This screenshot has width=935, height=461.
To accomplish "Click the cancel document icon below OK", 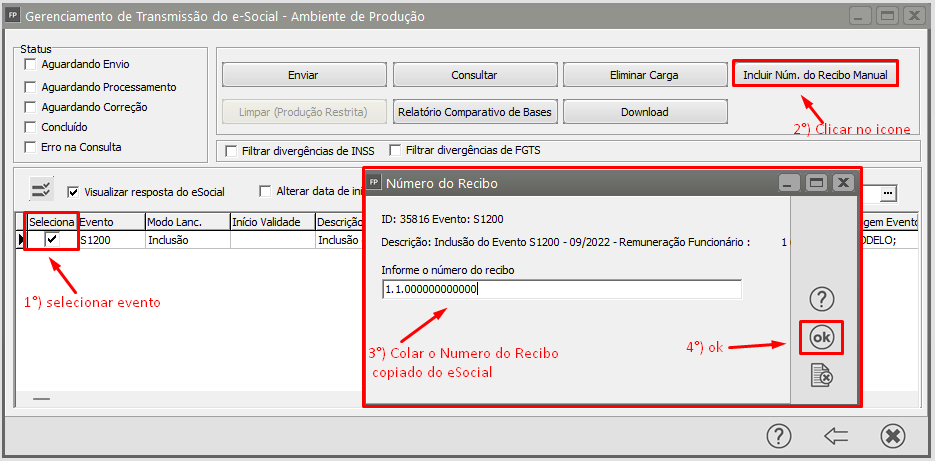I will pos(821,375).
